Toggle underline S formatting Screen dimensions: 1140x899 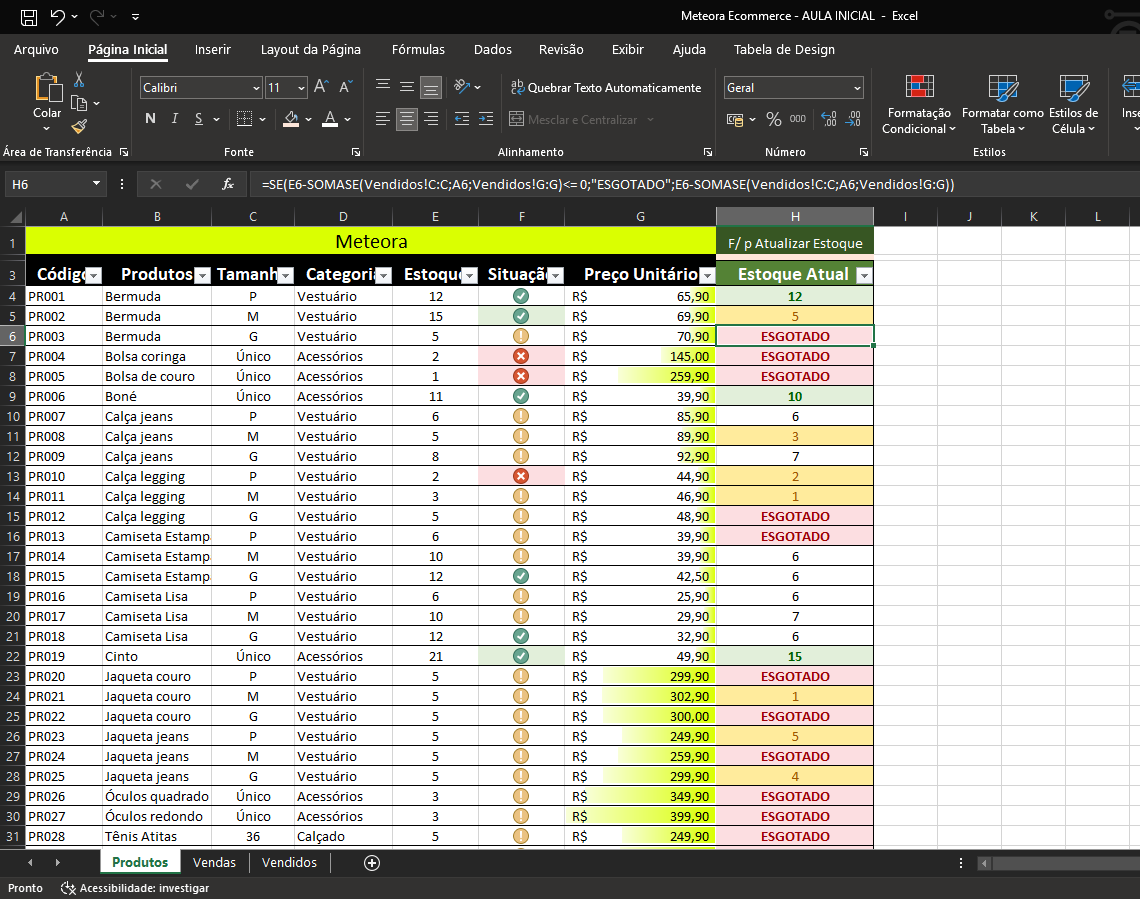[x=198, y=118]
